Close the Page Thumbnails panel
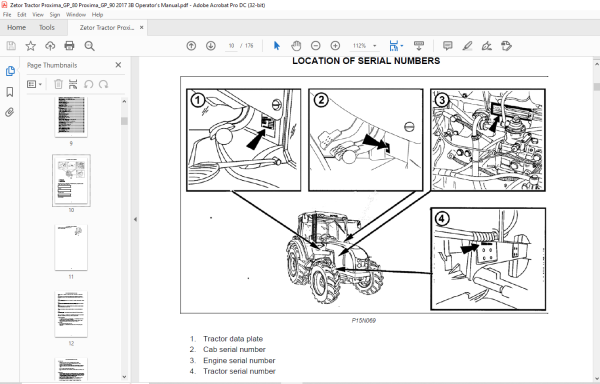Viewport: 600px width, 384px height. coord(118,65)
